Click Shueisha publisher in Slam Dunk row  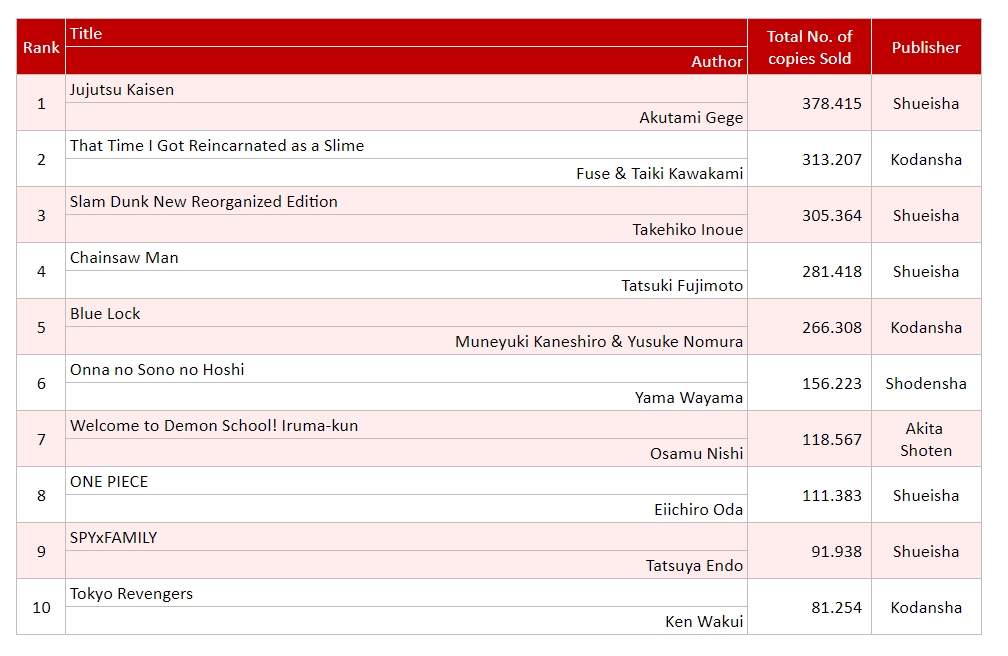coord(926,215)
